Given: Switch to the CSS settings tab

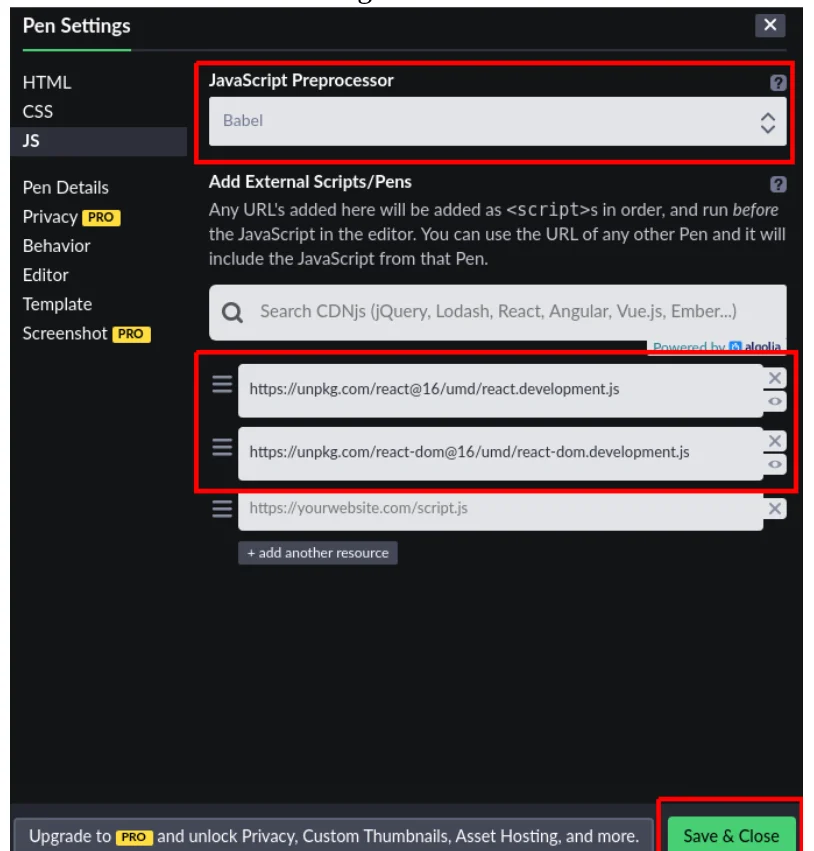Looking at the screenshot, I should click(x=38, y=112).
